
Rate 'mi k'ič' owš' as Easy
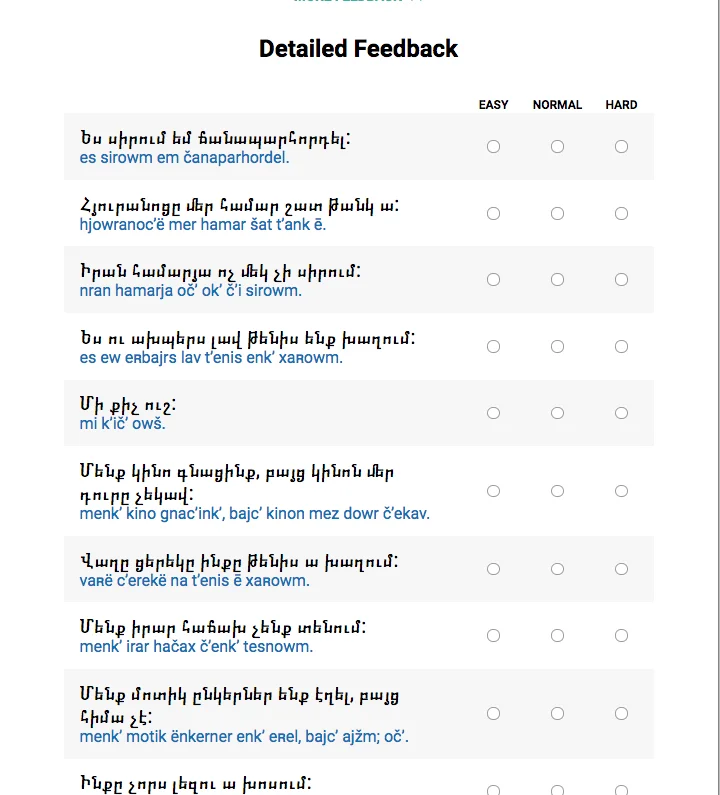493,413
